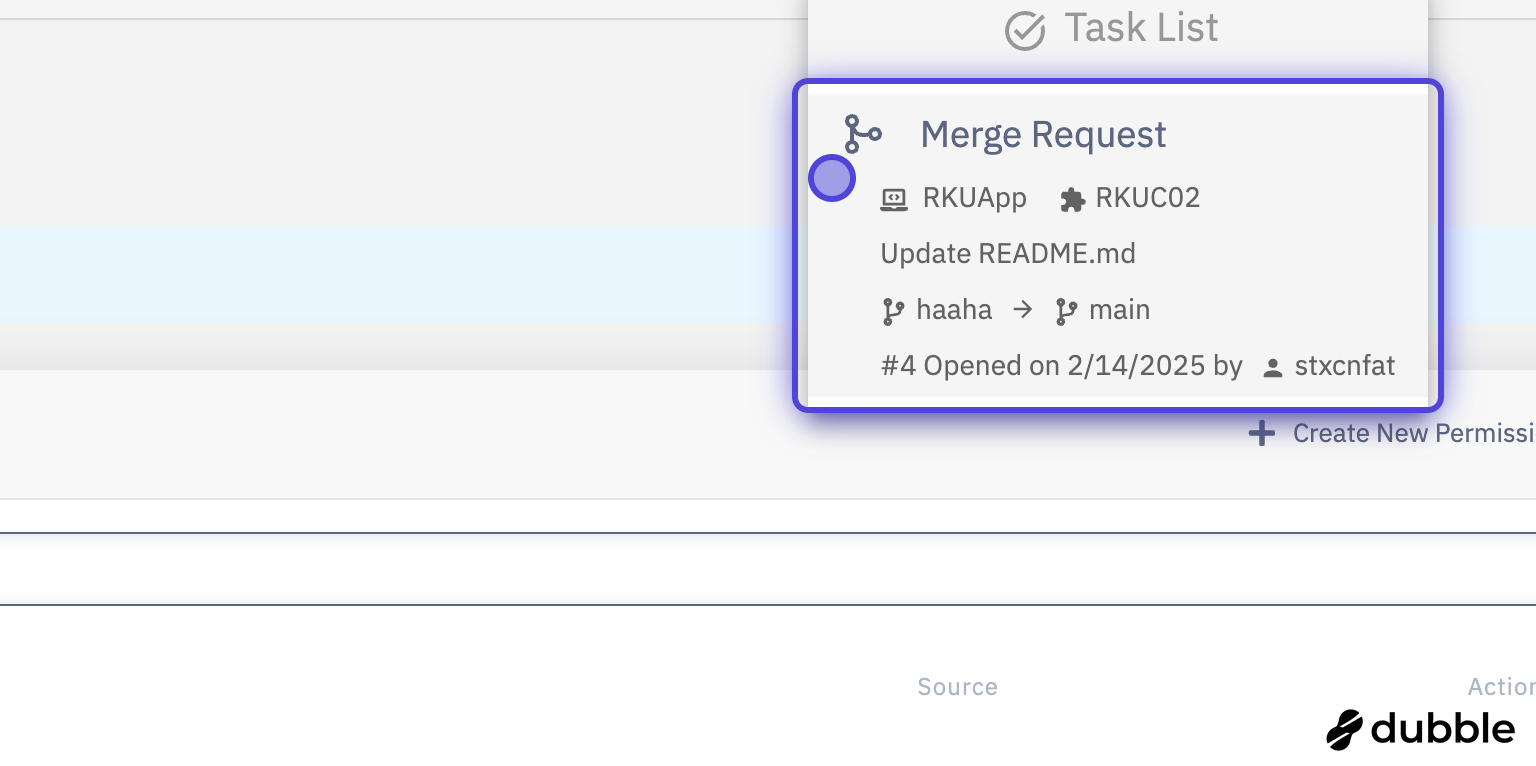The height and width of the screenshot is (766, 1536).
Task: Click the haaha source branch name
Action: [954, 310]
